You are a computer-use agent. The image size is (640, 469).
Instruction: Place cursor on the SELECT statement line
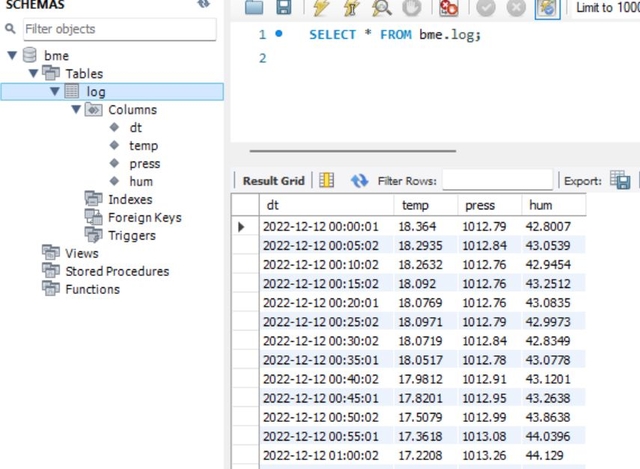395,35
